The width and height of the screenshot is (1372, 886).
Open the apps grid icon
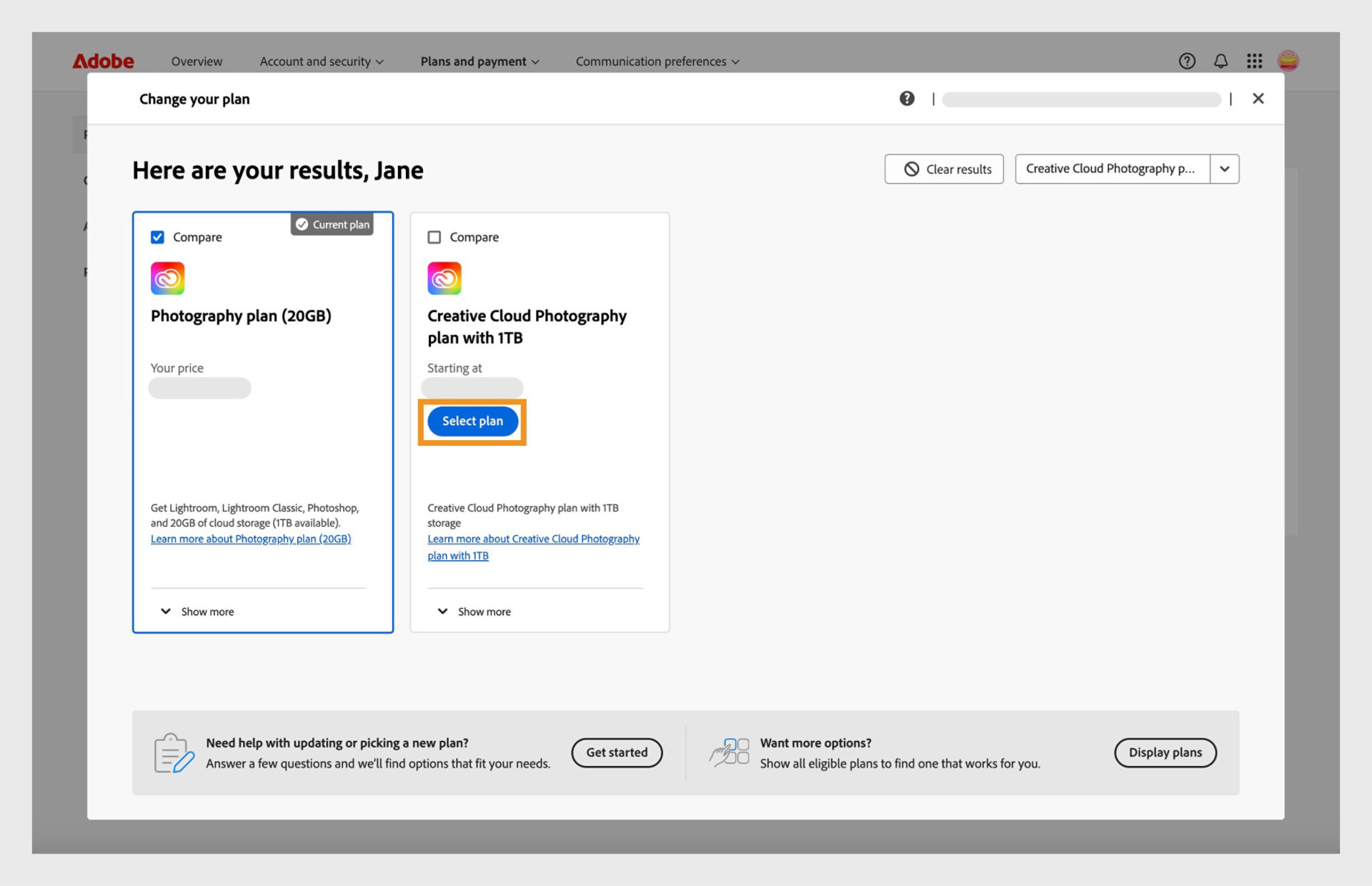(1255, 61)
